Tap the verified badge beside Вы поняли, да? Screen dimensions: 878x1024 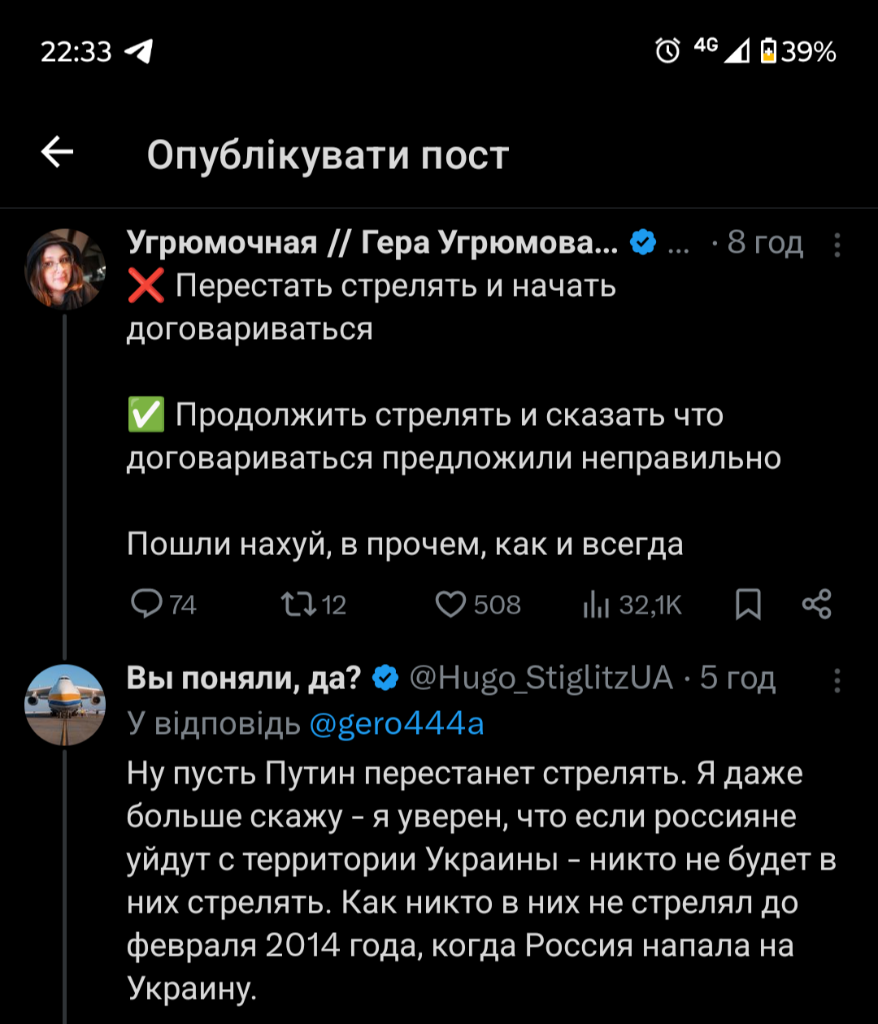[385, 679]
